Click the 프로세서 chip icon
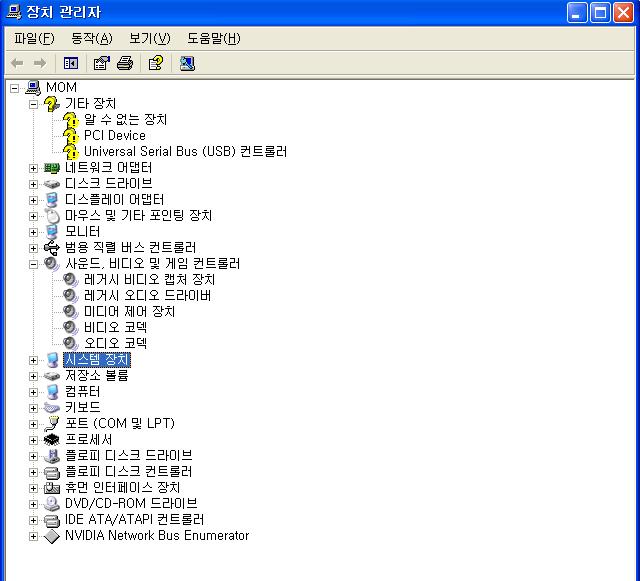 coord(52,440)
